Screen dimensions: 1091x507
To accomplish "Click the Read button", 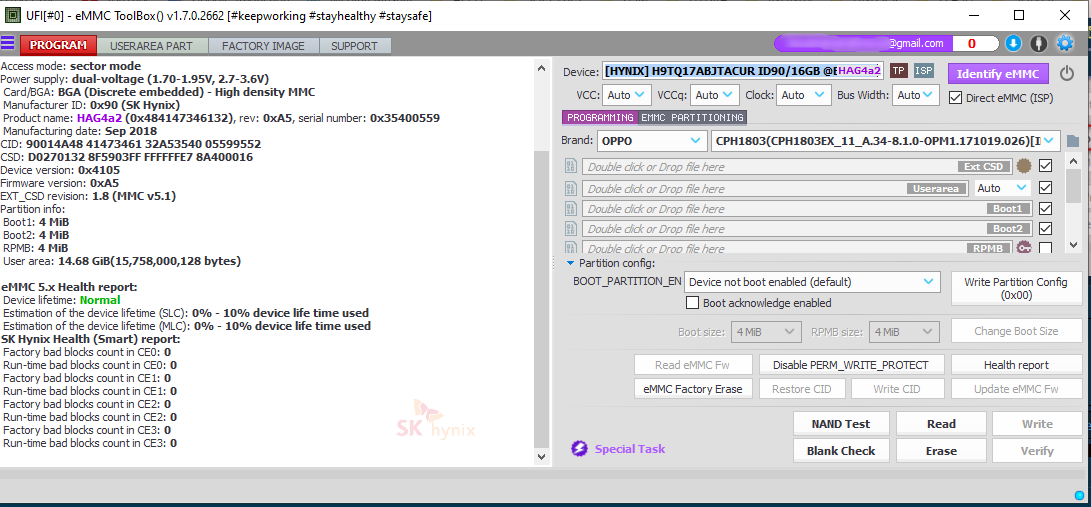I will pyautogui.click(x=941, y=424).
